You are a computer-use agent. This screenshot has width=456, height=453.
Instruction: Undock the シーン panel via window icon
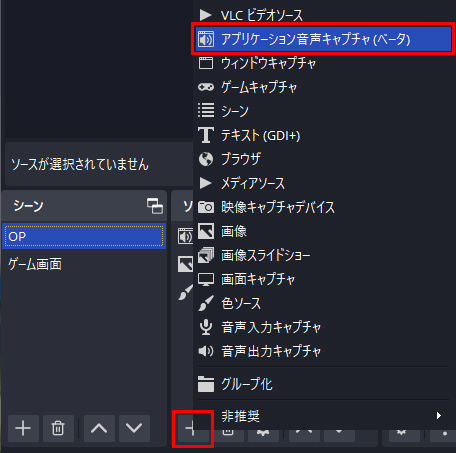tap(155, 206)
